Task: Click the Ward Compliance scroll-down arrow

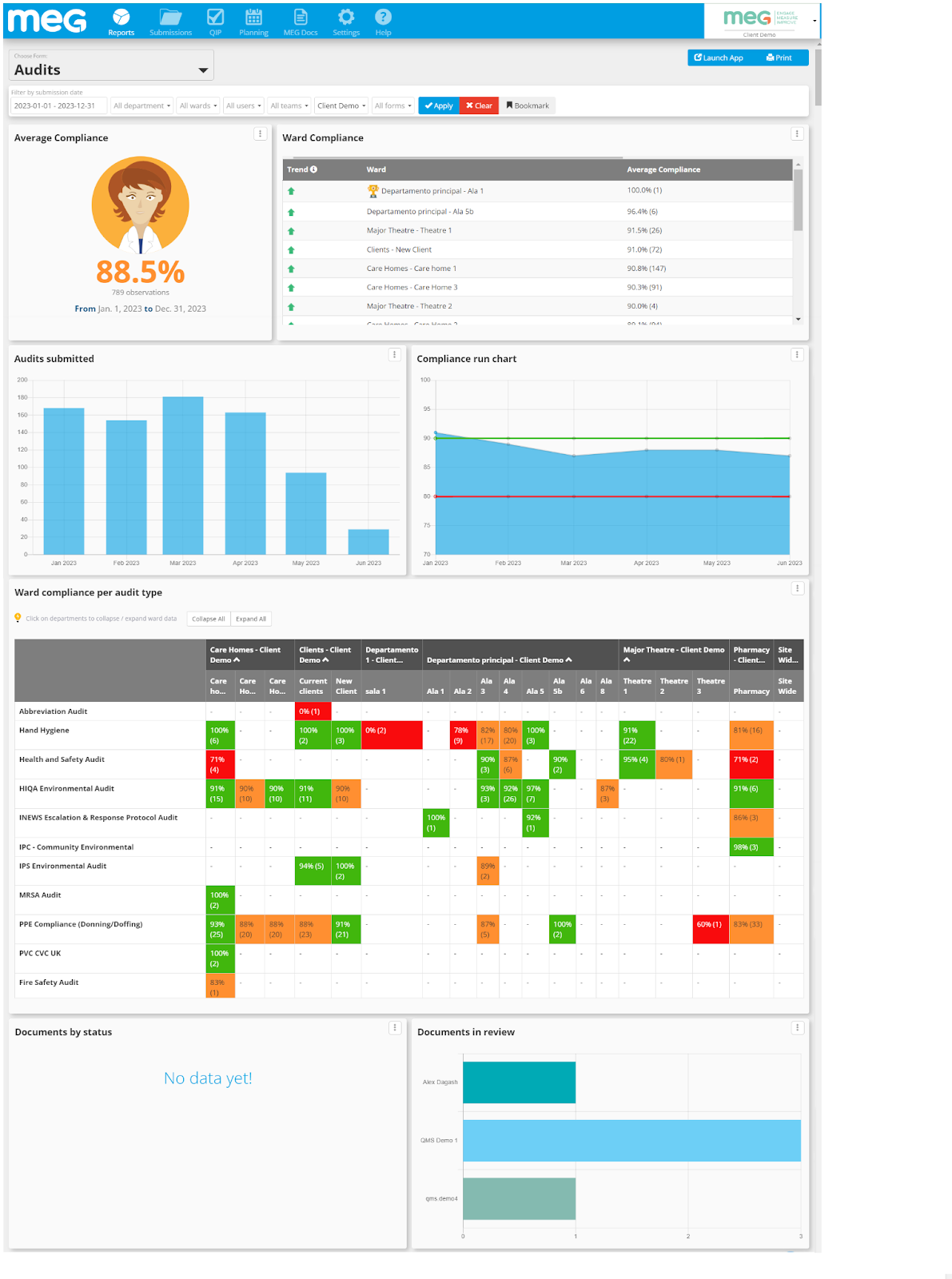Action: pos(798,319)
